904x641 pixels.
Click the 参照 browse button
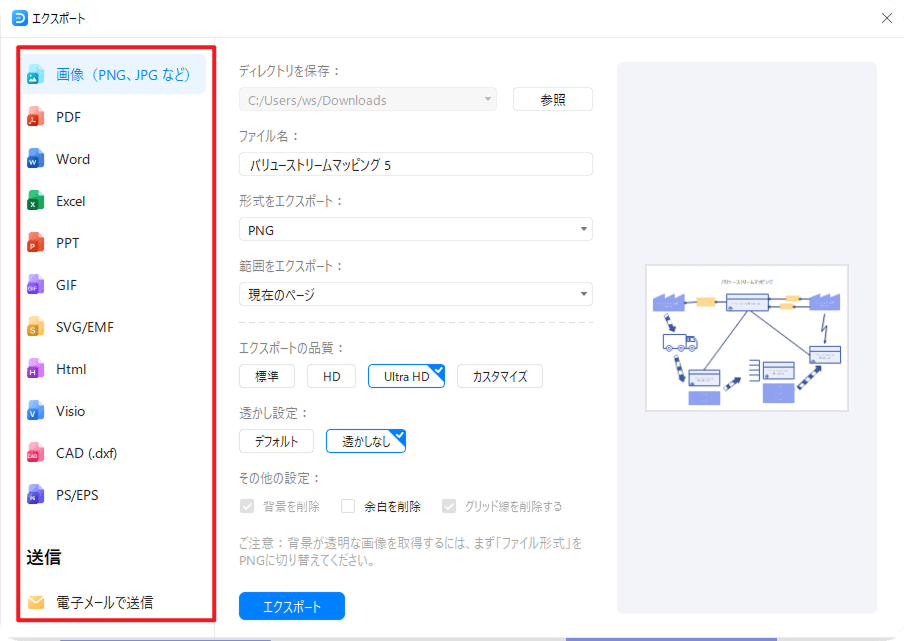552,99
